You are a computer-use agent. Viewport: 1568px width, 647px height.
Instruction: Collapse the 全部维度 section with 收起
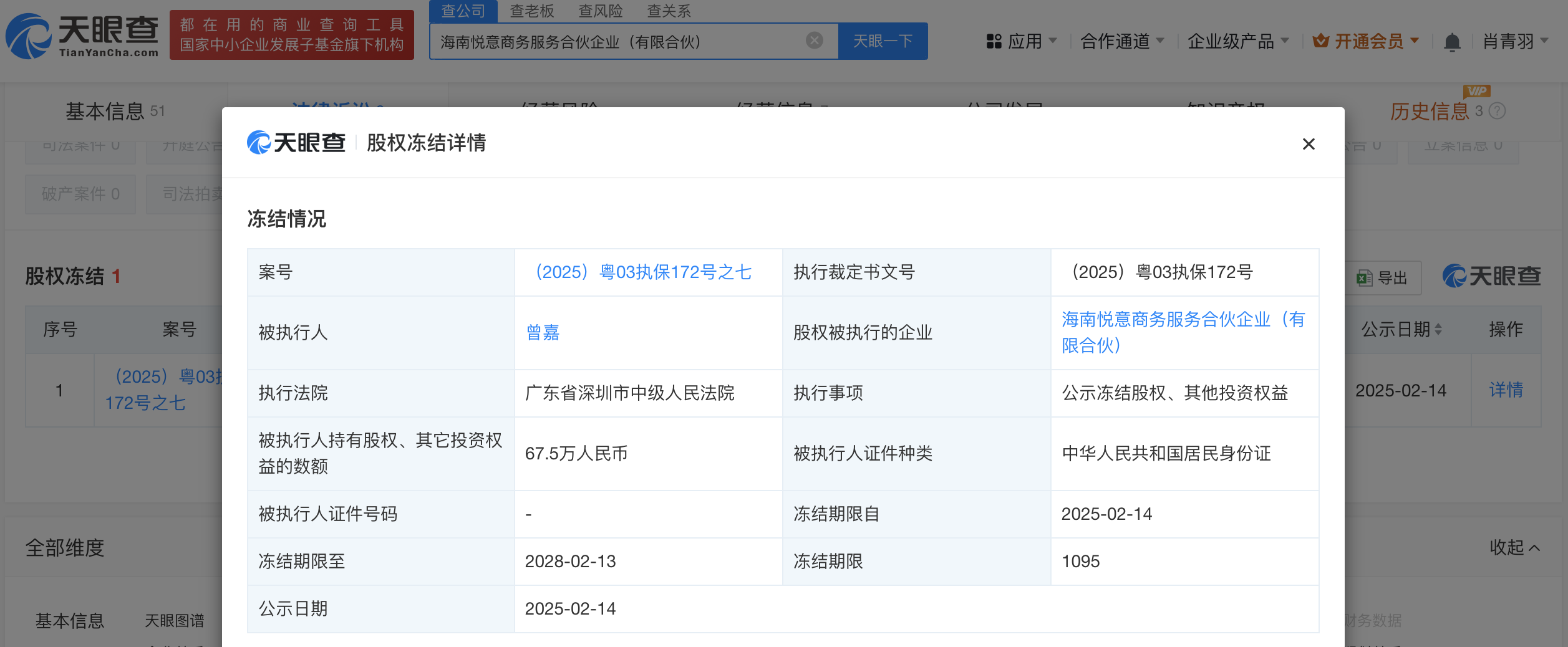pos(1514,547)
